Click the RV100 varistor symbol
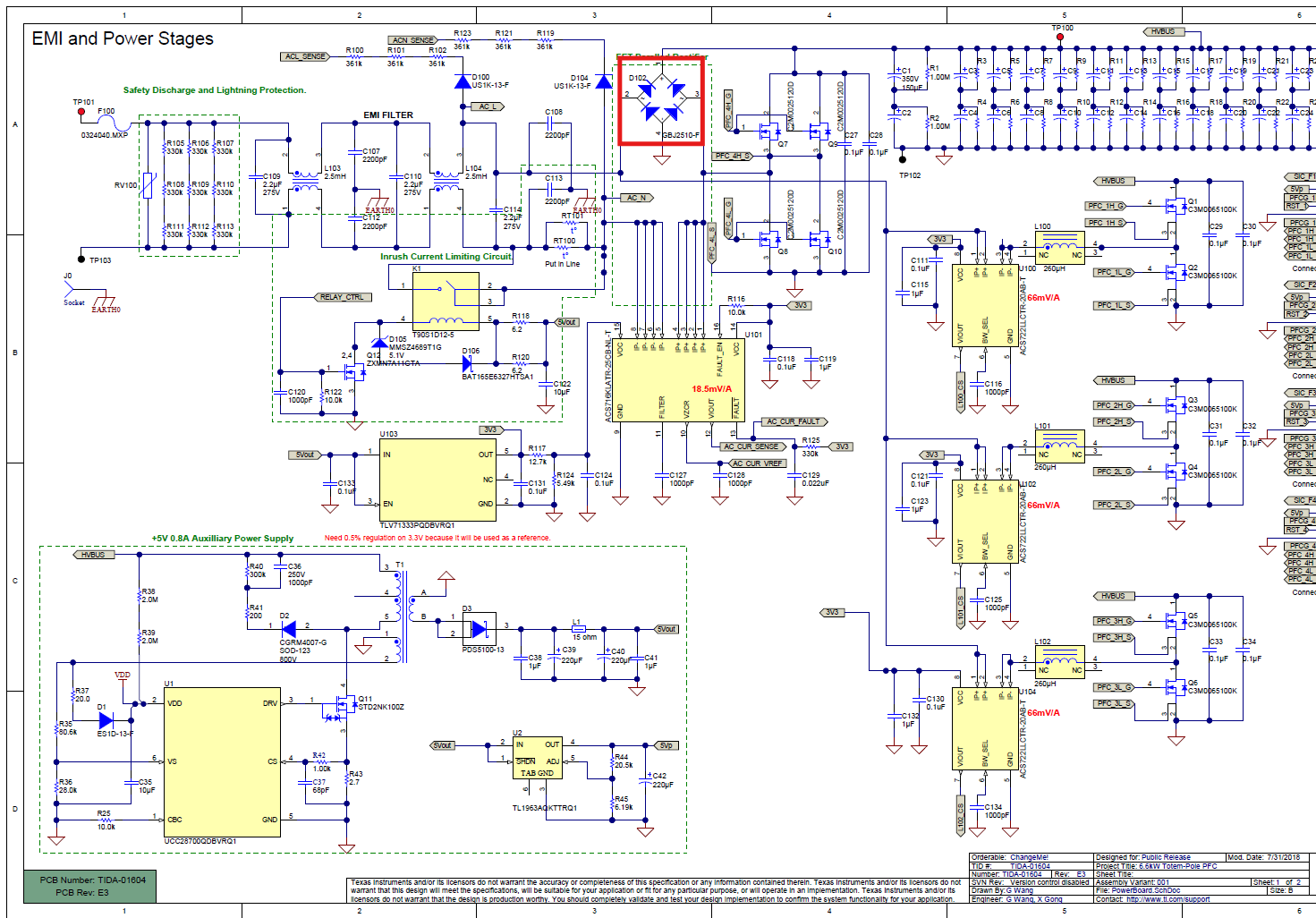 tap(148, 185)
